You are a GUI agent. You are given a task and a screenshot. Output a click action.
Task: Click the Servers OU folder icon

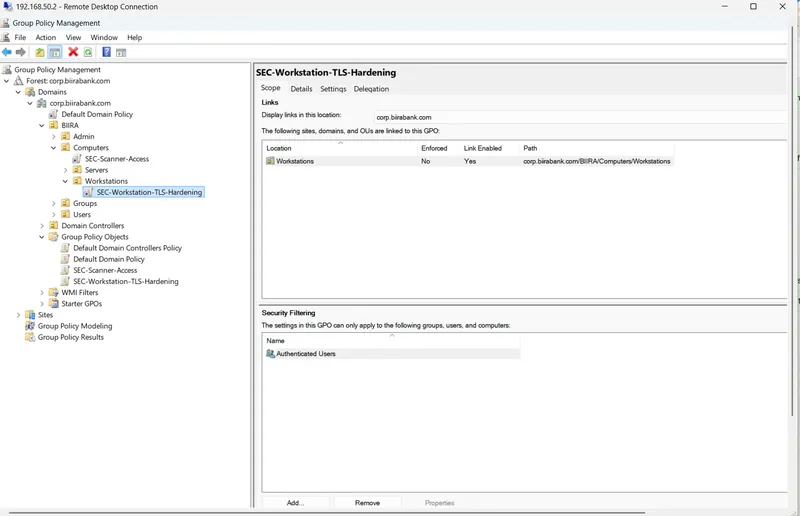click(77, 170)
